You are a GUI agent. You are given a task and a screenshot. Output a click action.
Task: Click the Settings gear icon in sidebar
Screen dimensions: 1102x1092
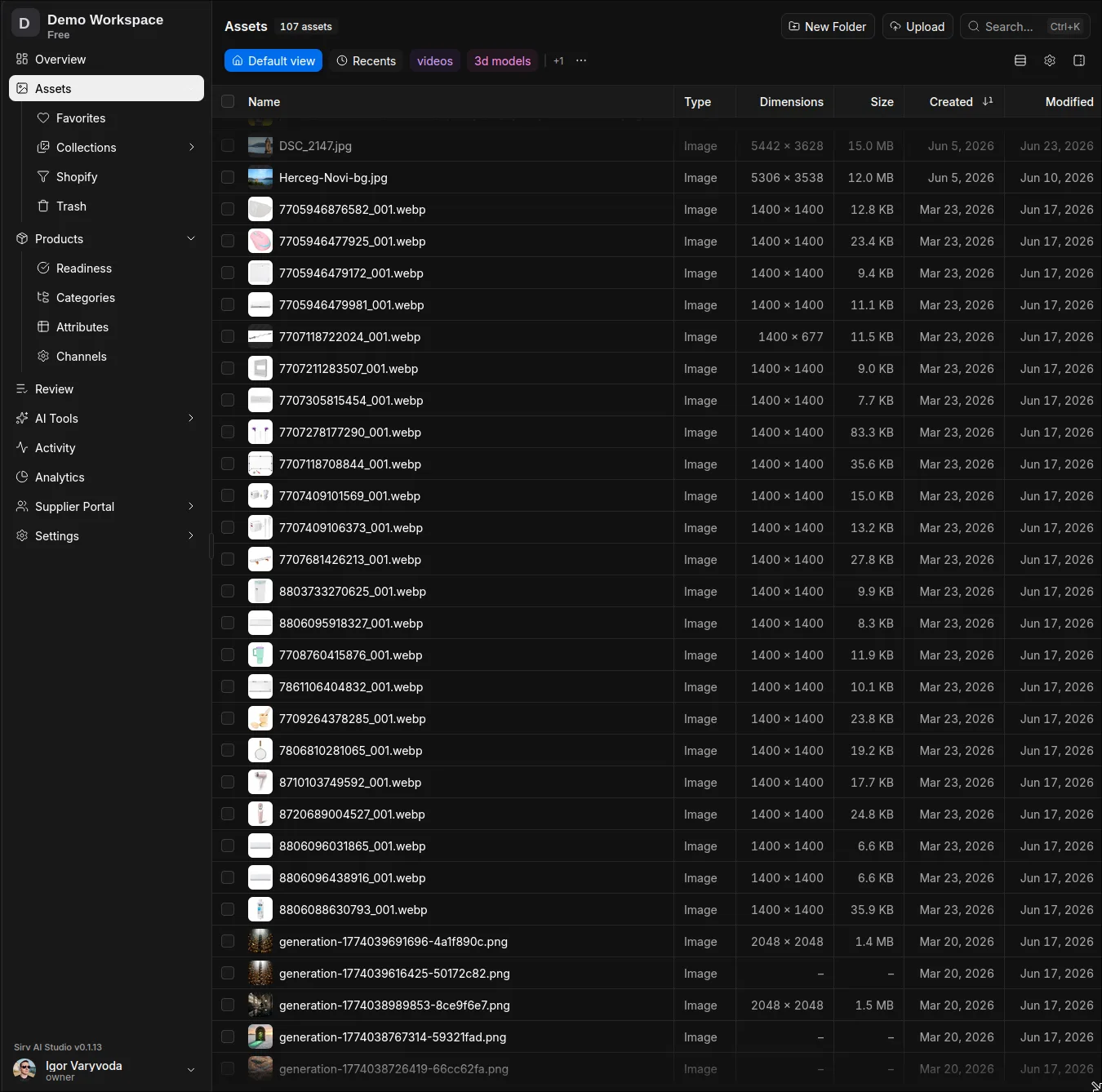[x=22, y=536]
